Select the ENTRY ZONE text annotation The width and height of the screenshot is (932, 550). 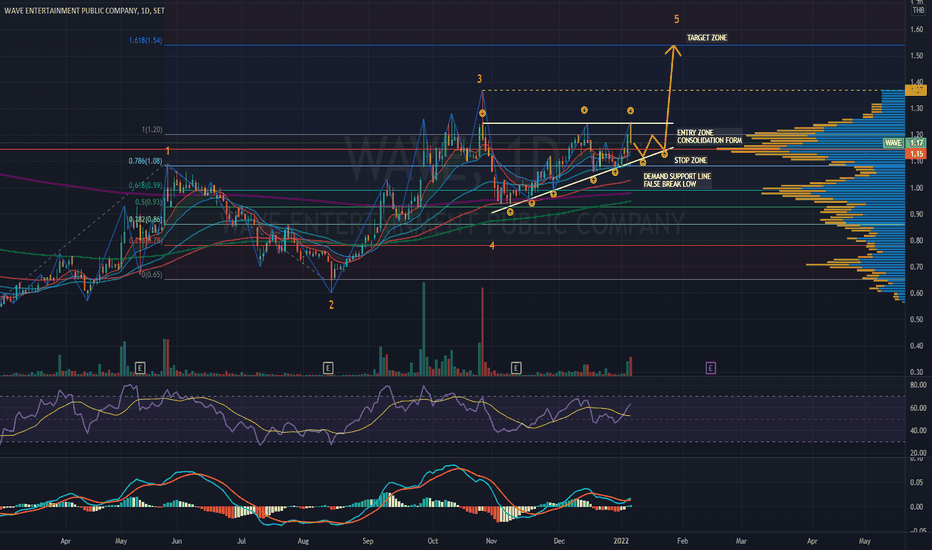coord(695,133)
